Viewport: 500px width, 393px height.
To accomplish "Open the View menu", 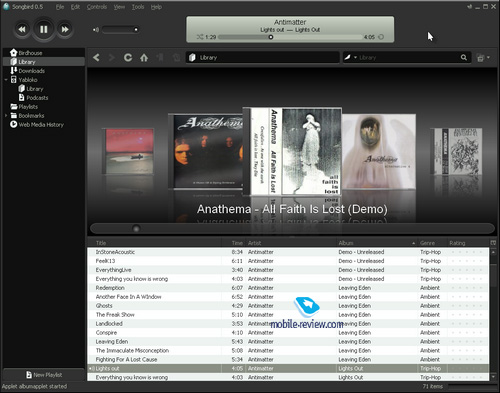I will click(x=119, y=7).
